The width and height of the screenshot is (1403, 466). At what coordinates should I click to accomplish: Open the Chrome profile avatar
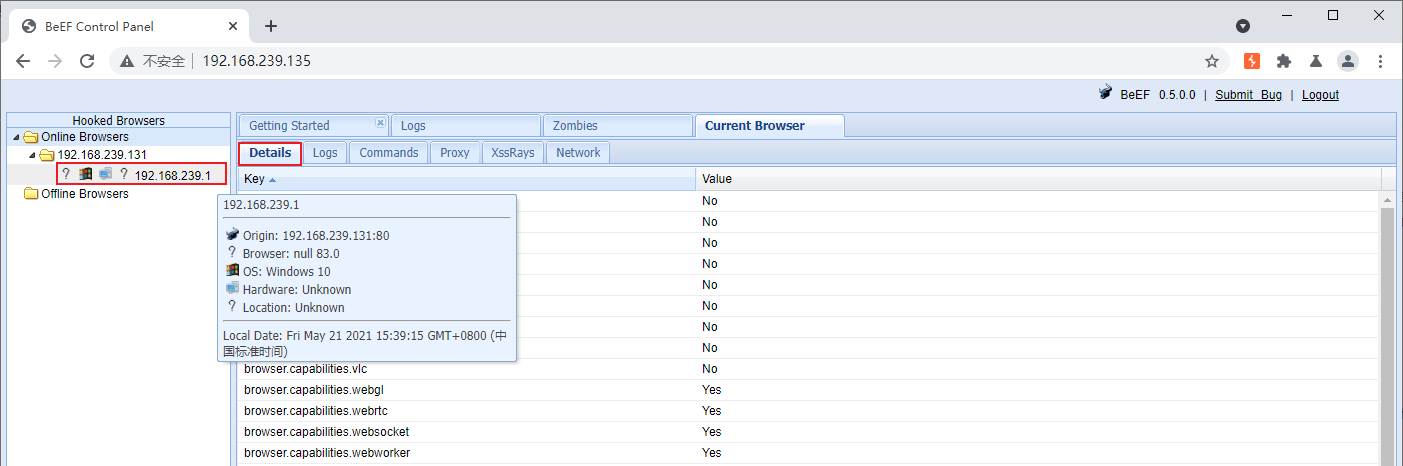(x=1348, y=61)
